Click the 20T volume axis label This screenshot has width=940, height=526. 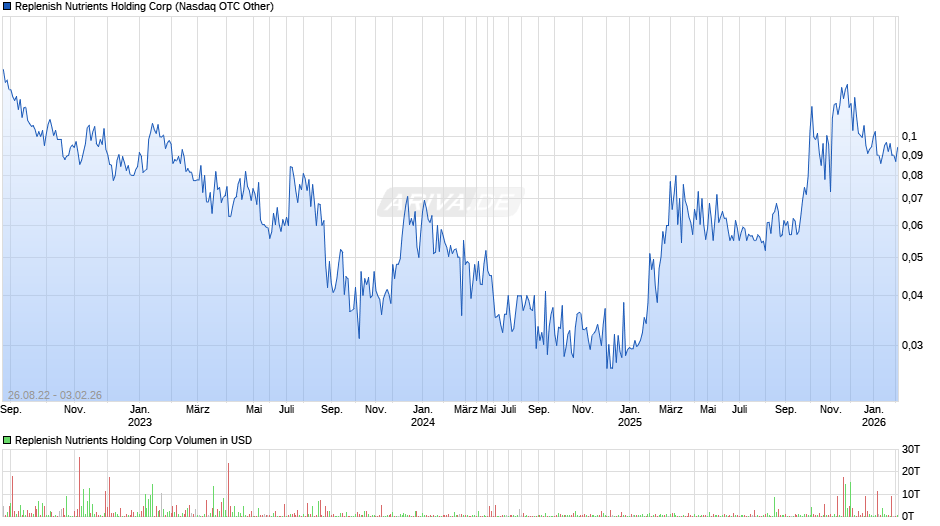911,471
